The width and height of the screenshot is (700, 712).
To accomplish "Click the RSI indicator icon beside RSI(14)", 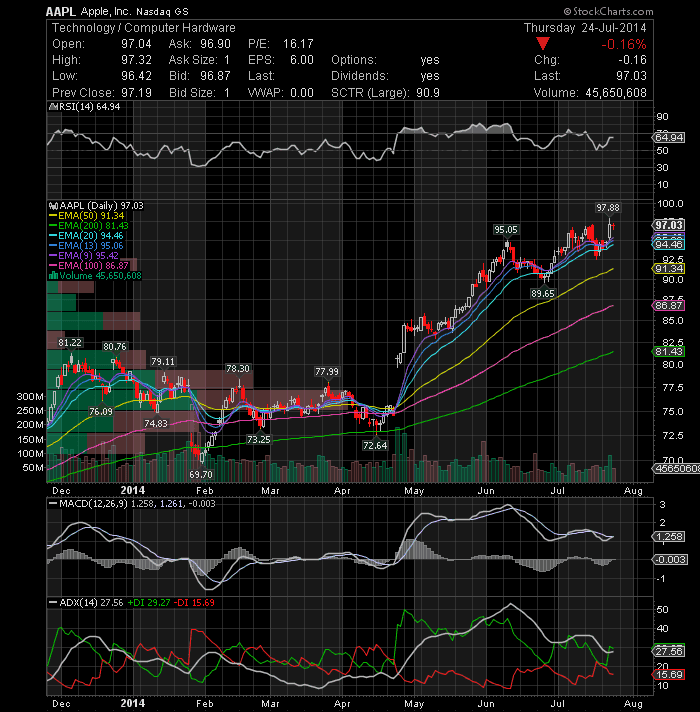I will click(53, 107).
